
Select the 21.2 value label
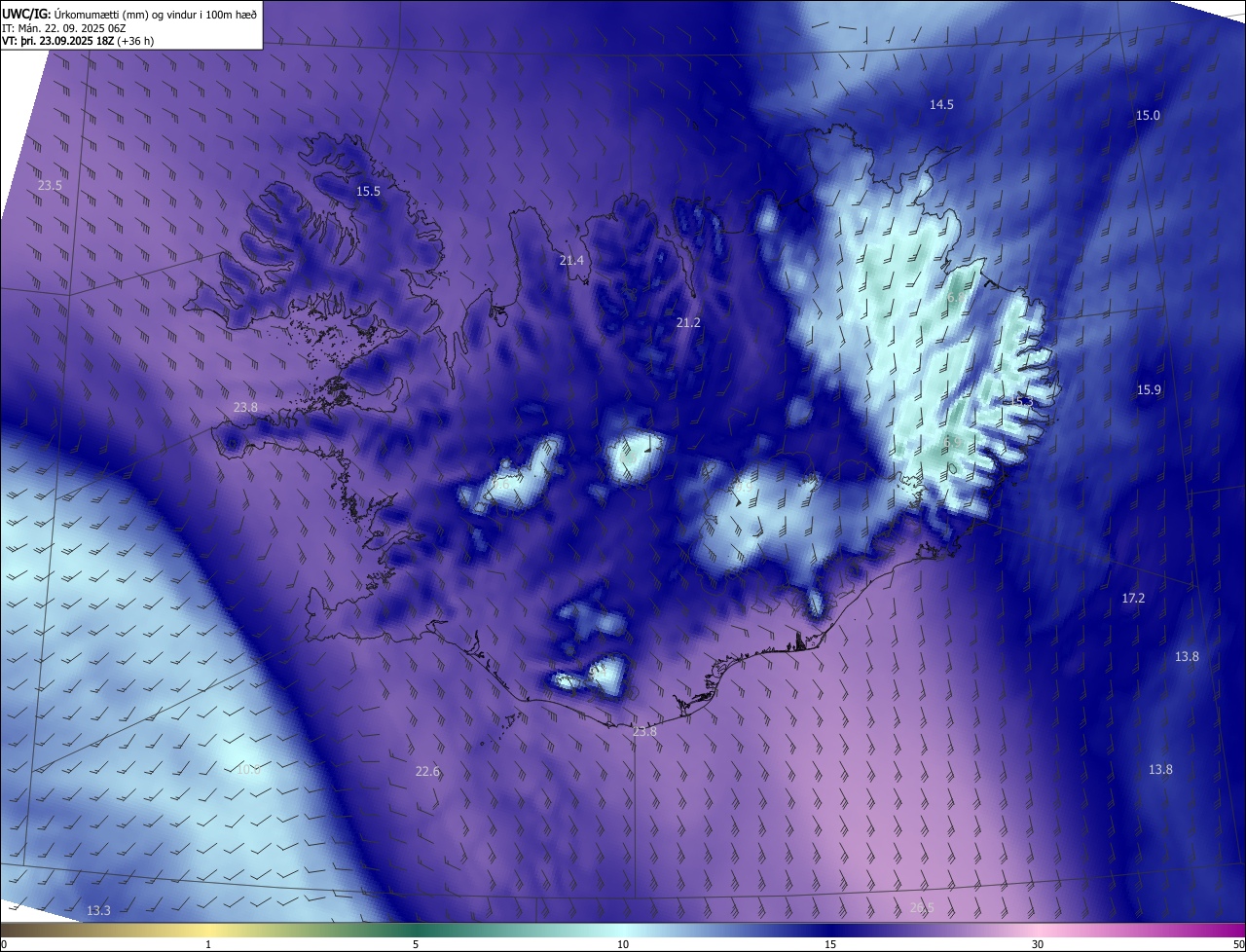[x=688, y=322]
